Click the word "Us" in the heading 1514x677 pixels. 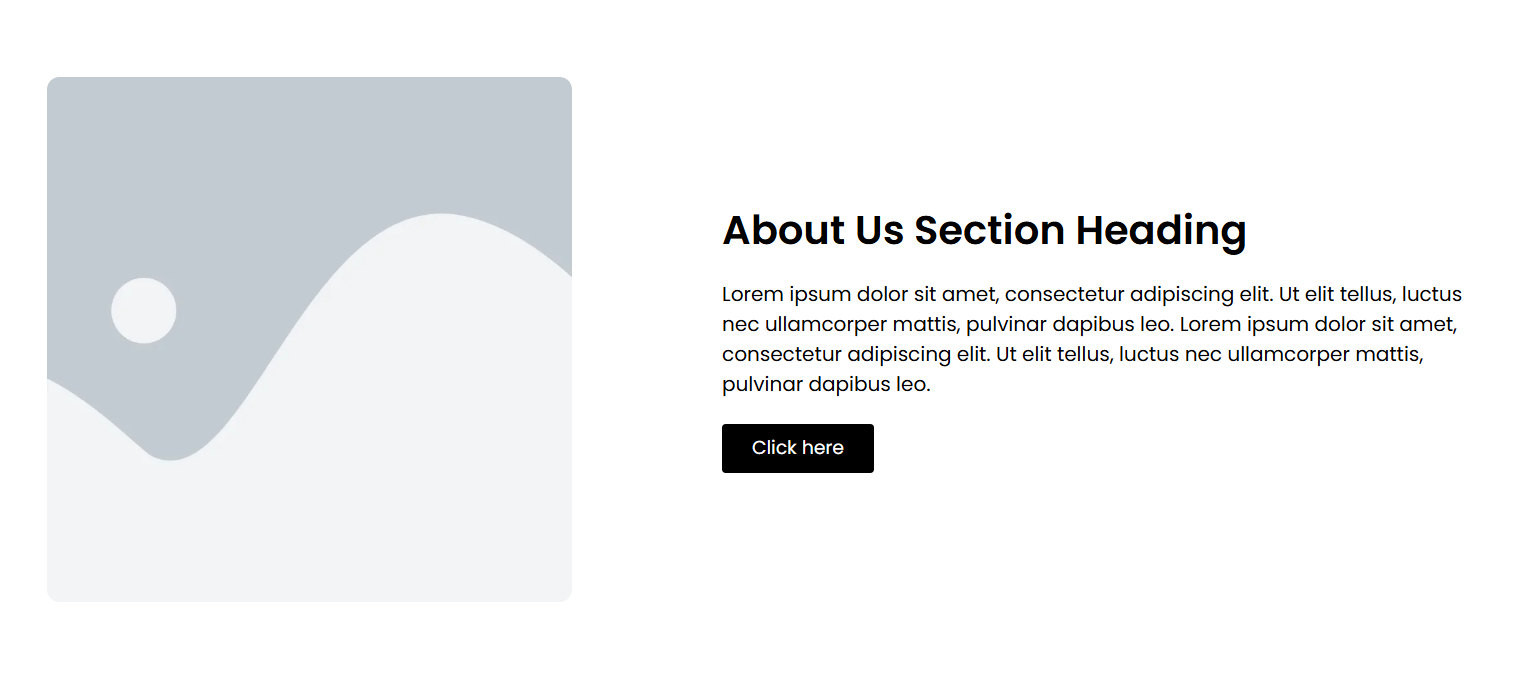[879, 230]
